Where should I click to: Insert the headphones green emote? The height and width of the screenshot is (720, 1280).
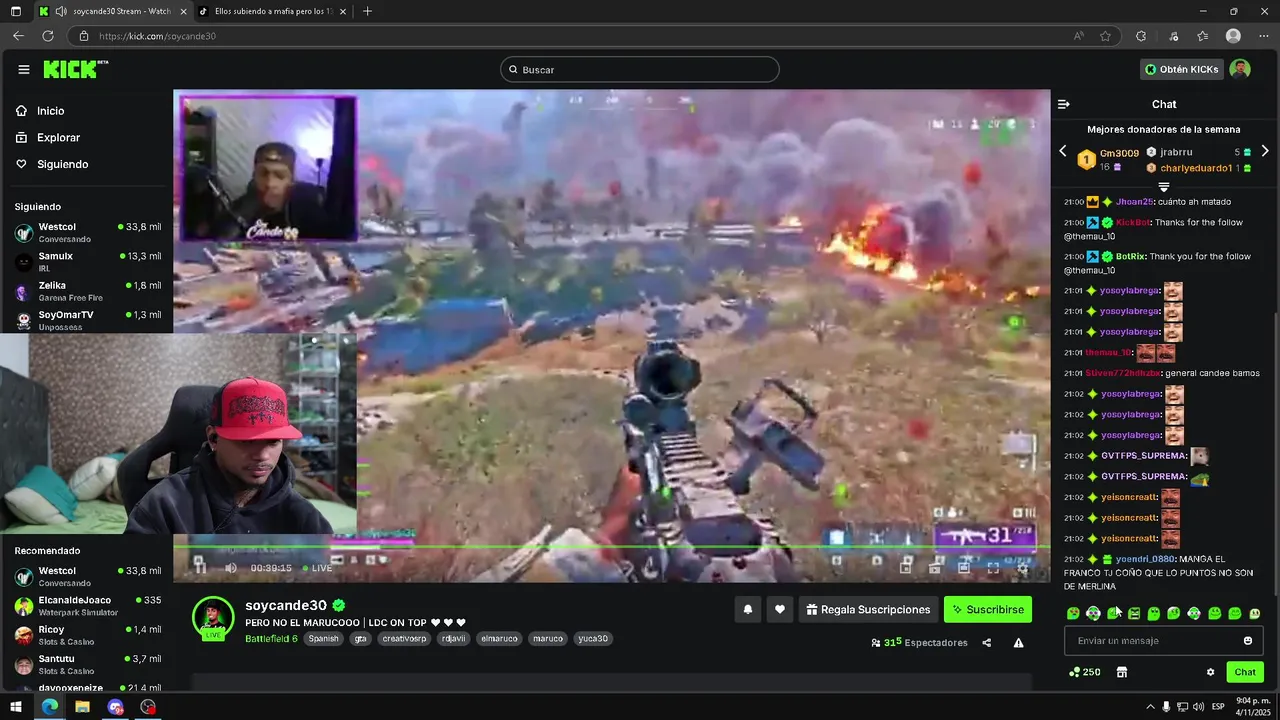(x=1093, y=613)
